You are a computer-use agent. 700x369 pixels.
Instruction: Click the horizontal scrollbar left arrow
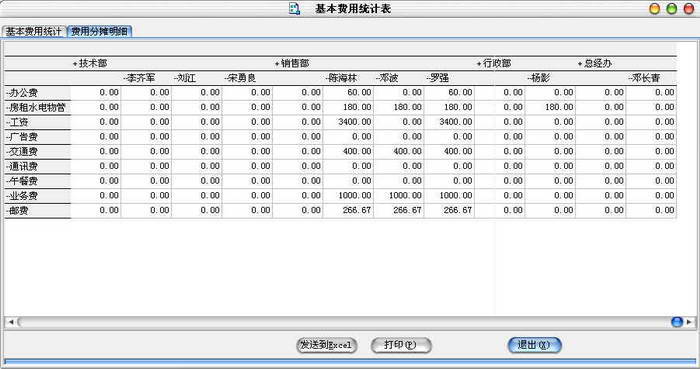point(11,322)
